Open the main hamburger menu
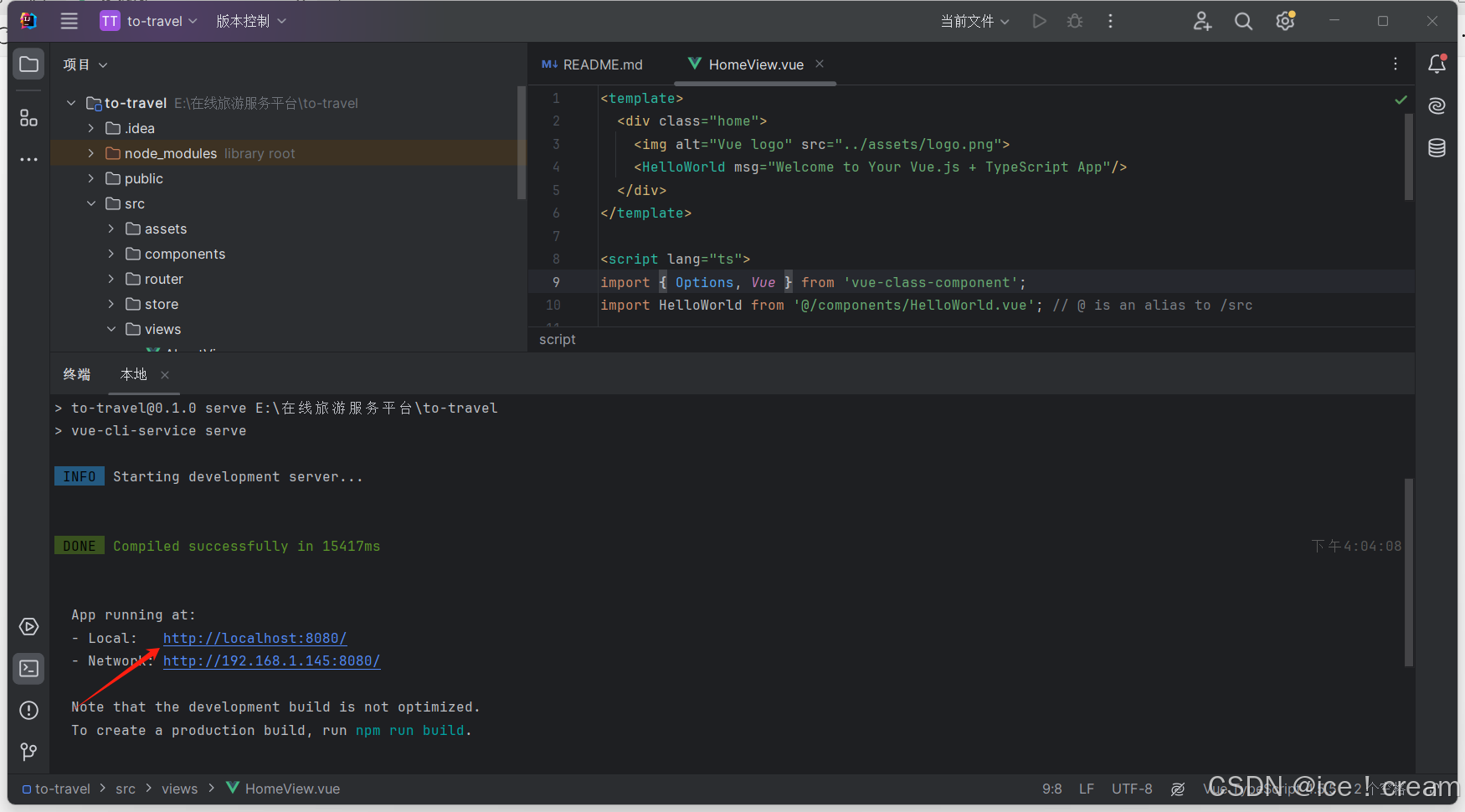Screen dimensions: 1465x812 tap(69, 21)
